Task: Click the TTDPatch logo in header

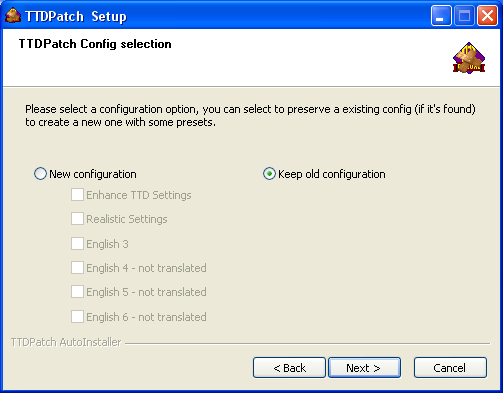Action: [x=469, y=58]
